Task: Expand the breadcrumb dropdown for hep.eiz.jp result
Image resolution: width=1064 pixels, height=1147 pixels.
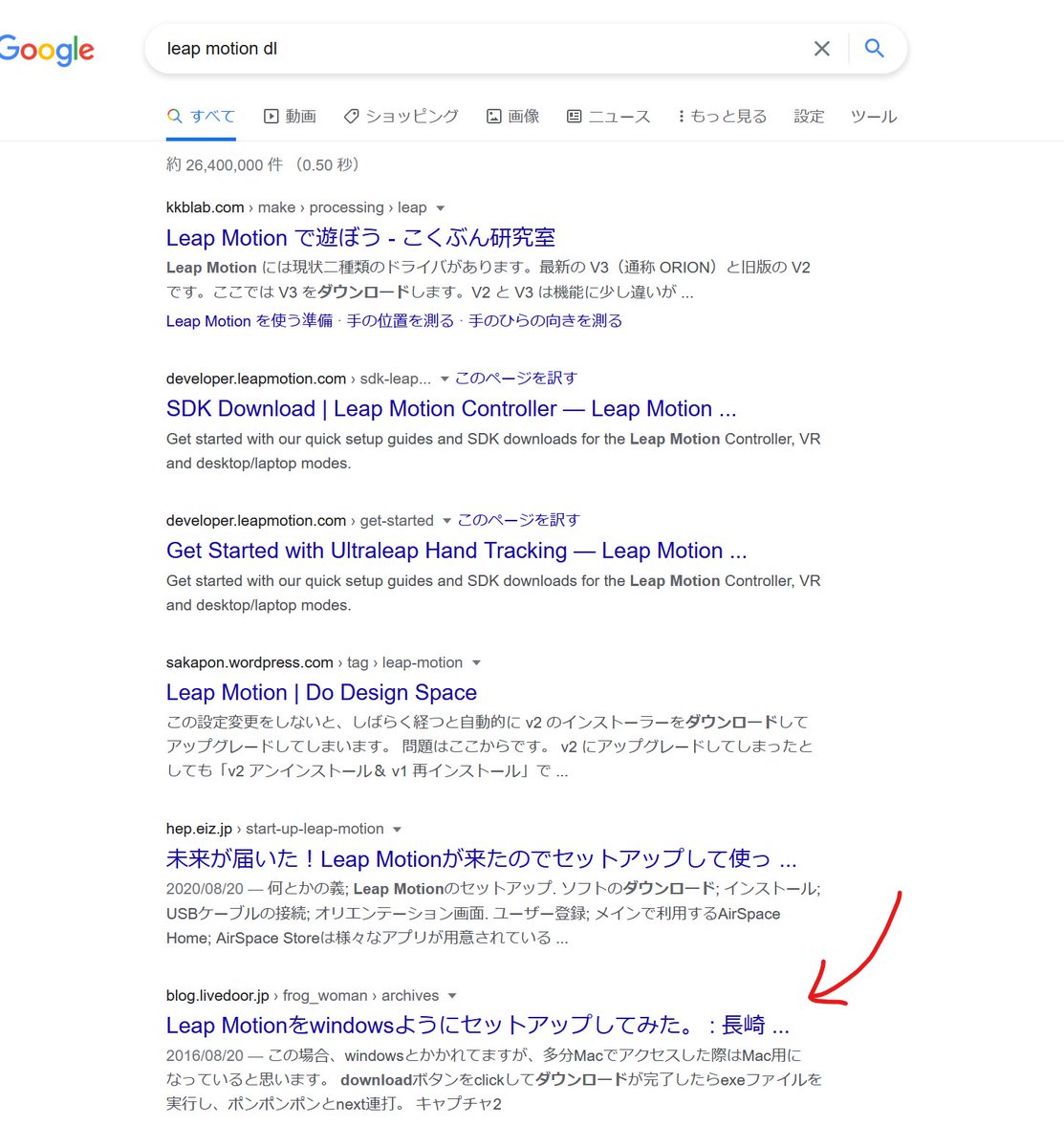Action: tap(397, 829)
